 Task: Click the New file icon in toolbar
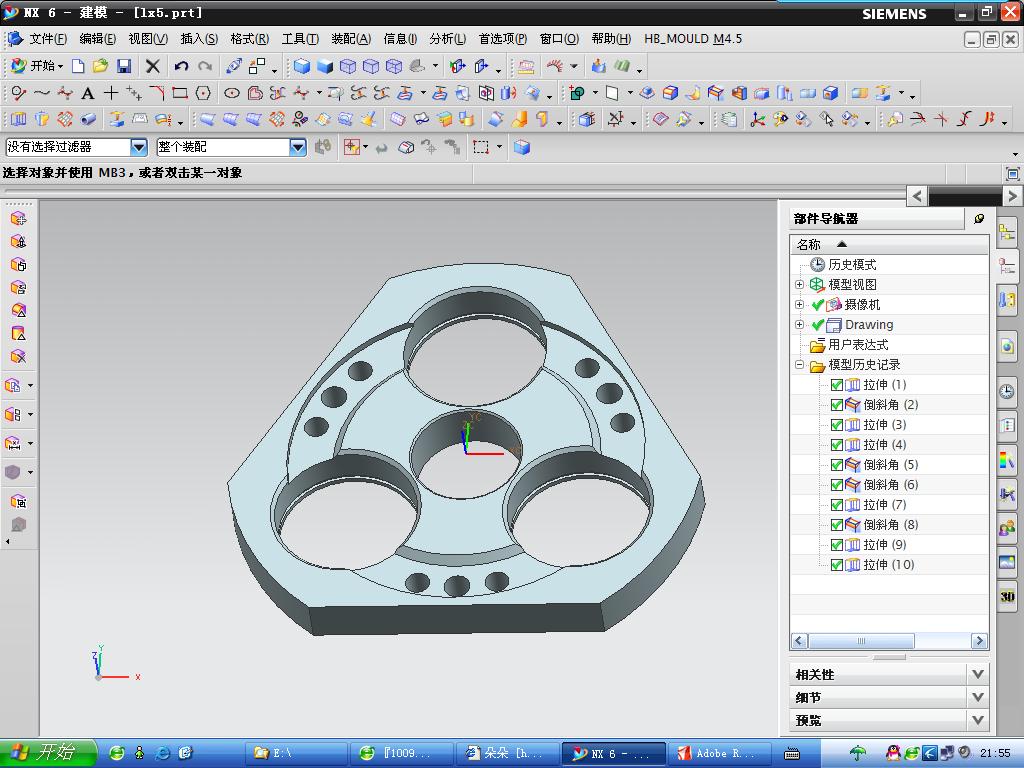point(78,66)
